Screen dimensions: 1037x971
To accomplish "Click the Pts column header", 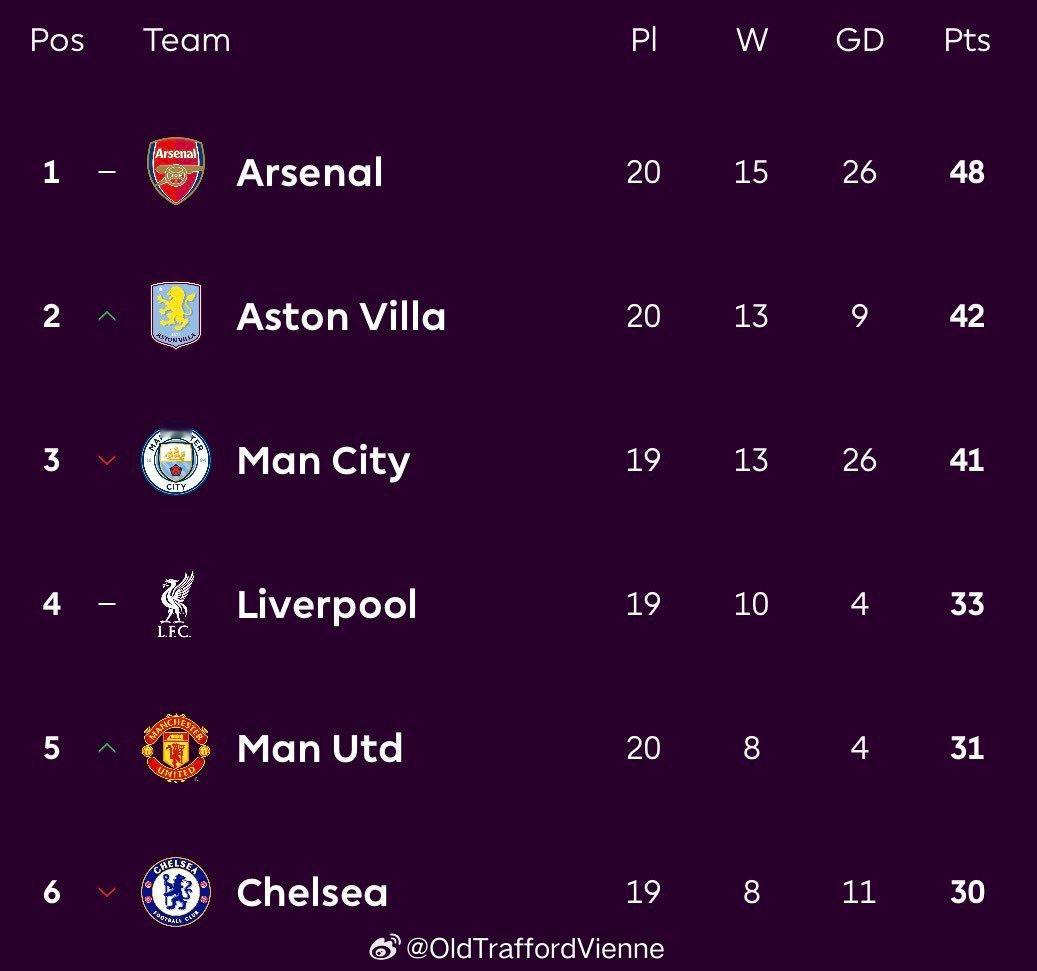I will click(967, 40).
